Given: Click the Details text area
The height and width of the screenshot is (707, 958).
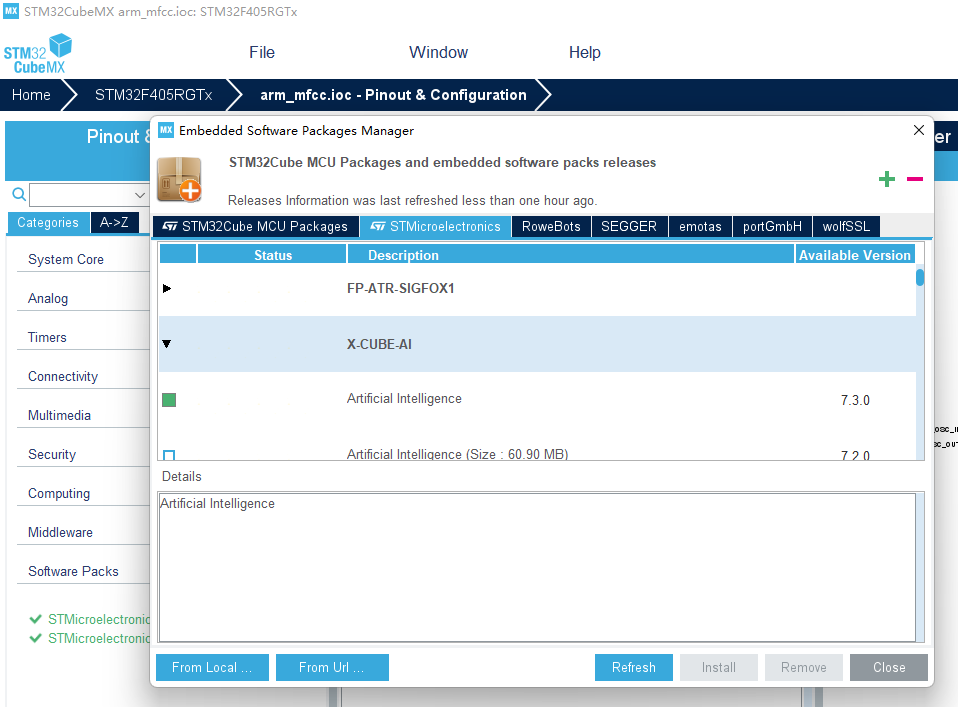Looking at the screenshot, I should 537,567.
